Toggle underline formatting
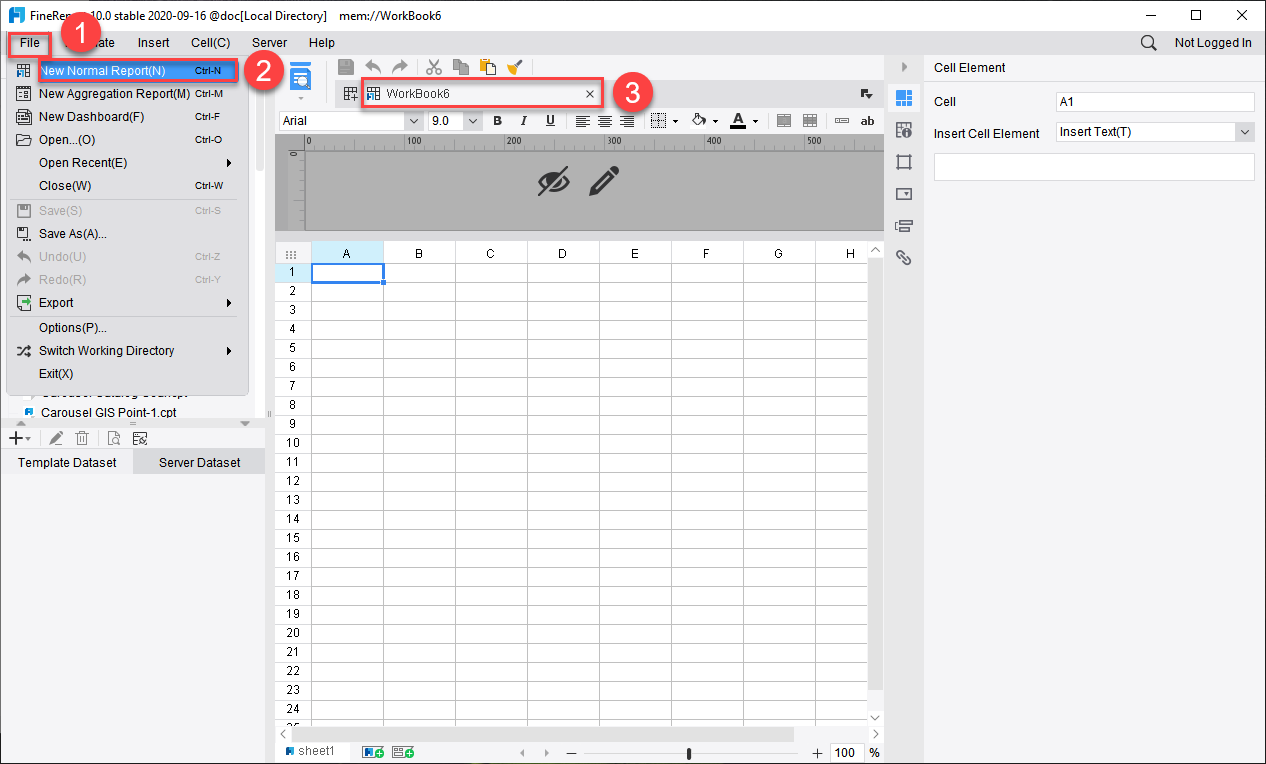 [549, 120]
